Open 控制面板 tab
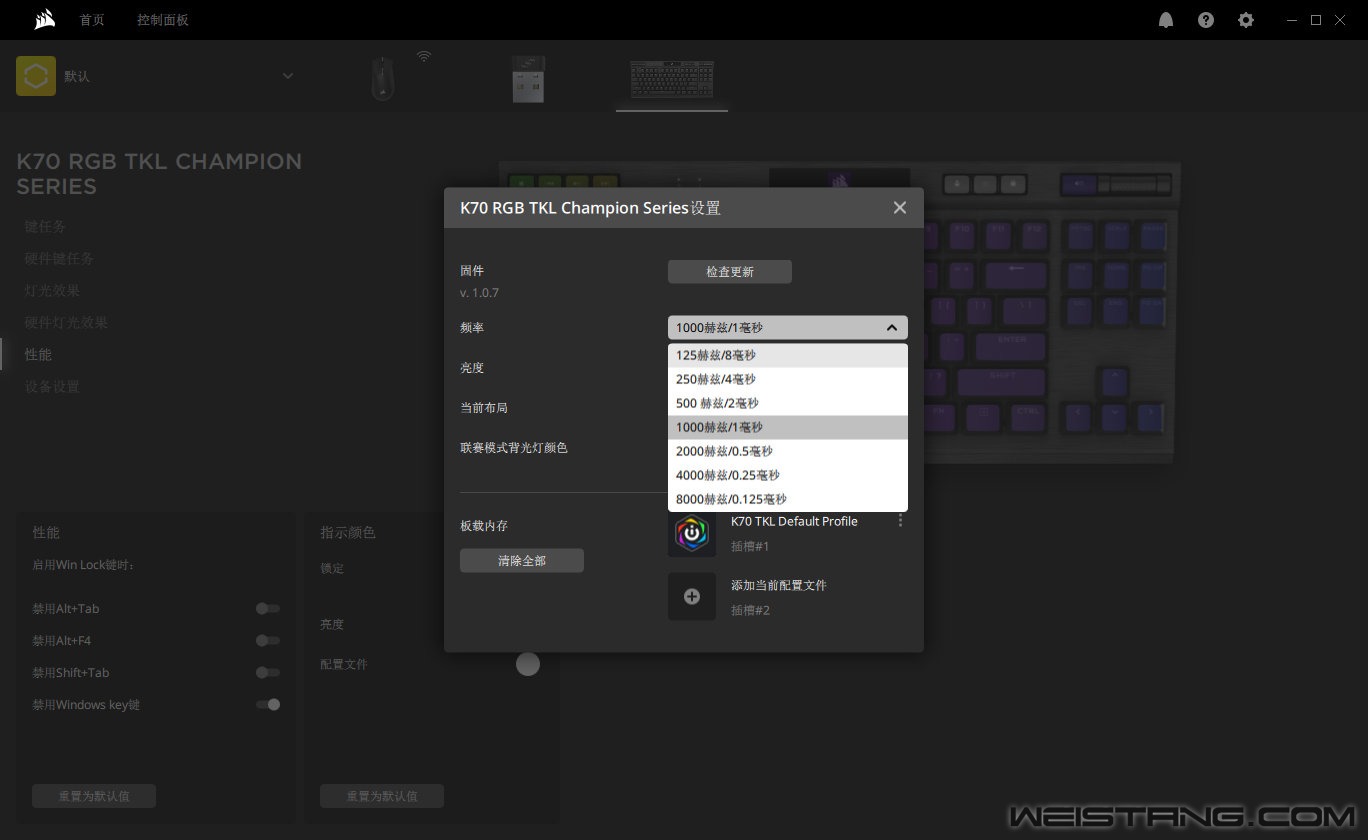Screen dimensions: 1368x840 click(x=163, y=20)
